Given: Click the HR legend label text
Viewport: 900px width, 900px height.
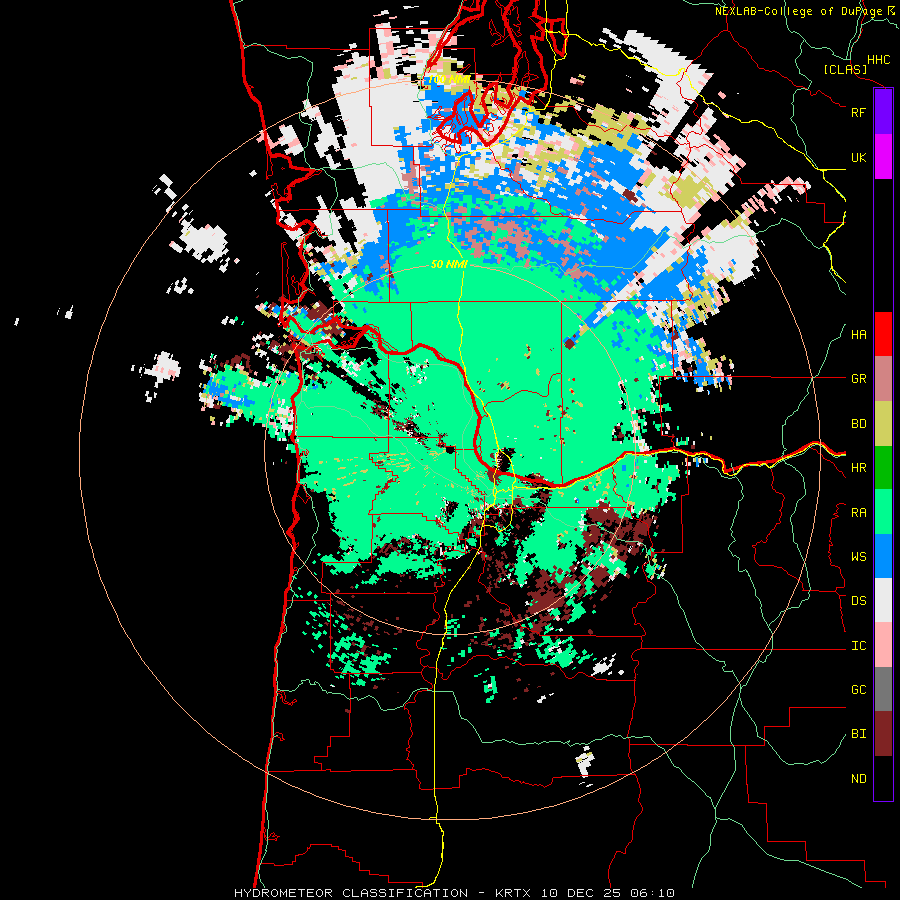Looking at the screenshot, I should point(859,468).
